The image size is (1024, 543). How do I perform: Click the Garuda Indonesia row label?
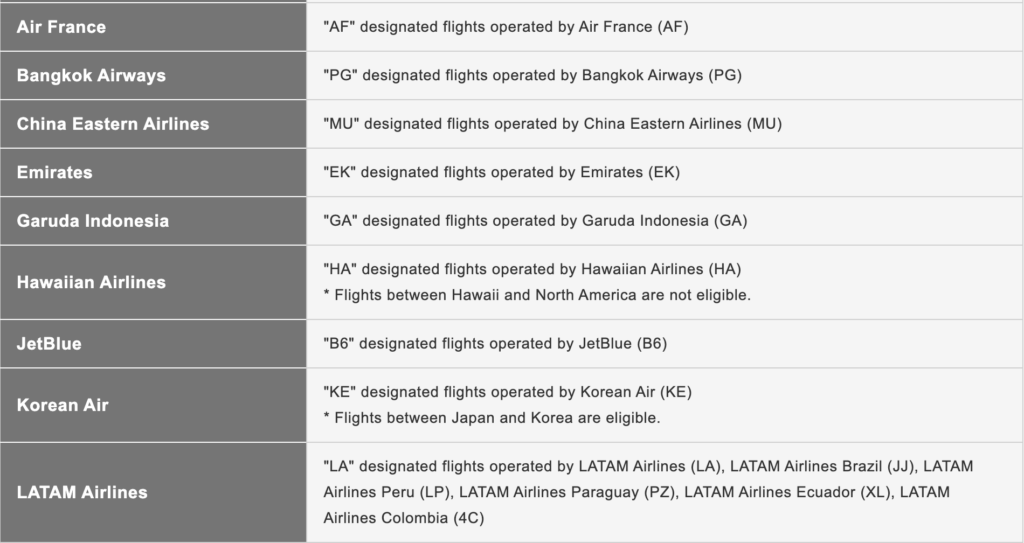pyautogui.click(x=93, y=221)
